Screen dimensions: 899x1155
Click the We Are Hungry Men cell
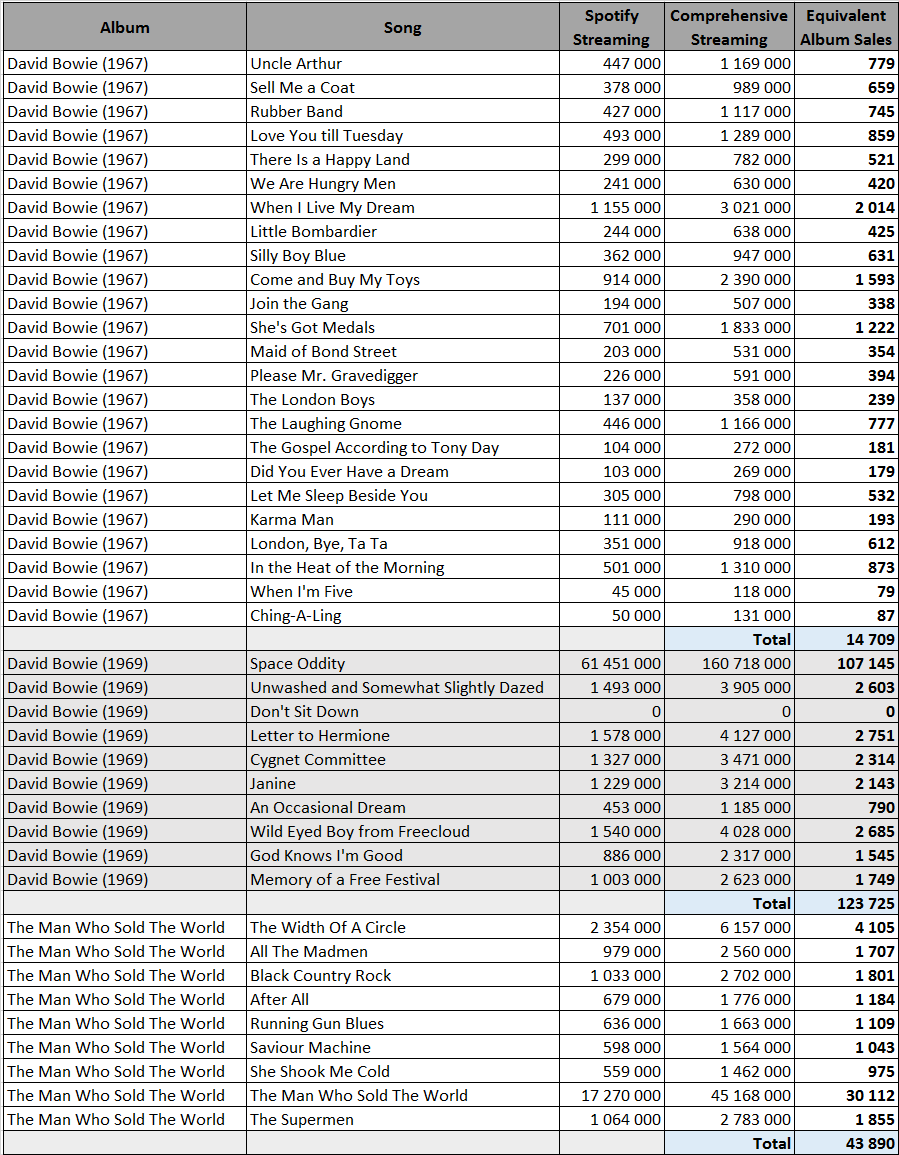[402, 183]
